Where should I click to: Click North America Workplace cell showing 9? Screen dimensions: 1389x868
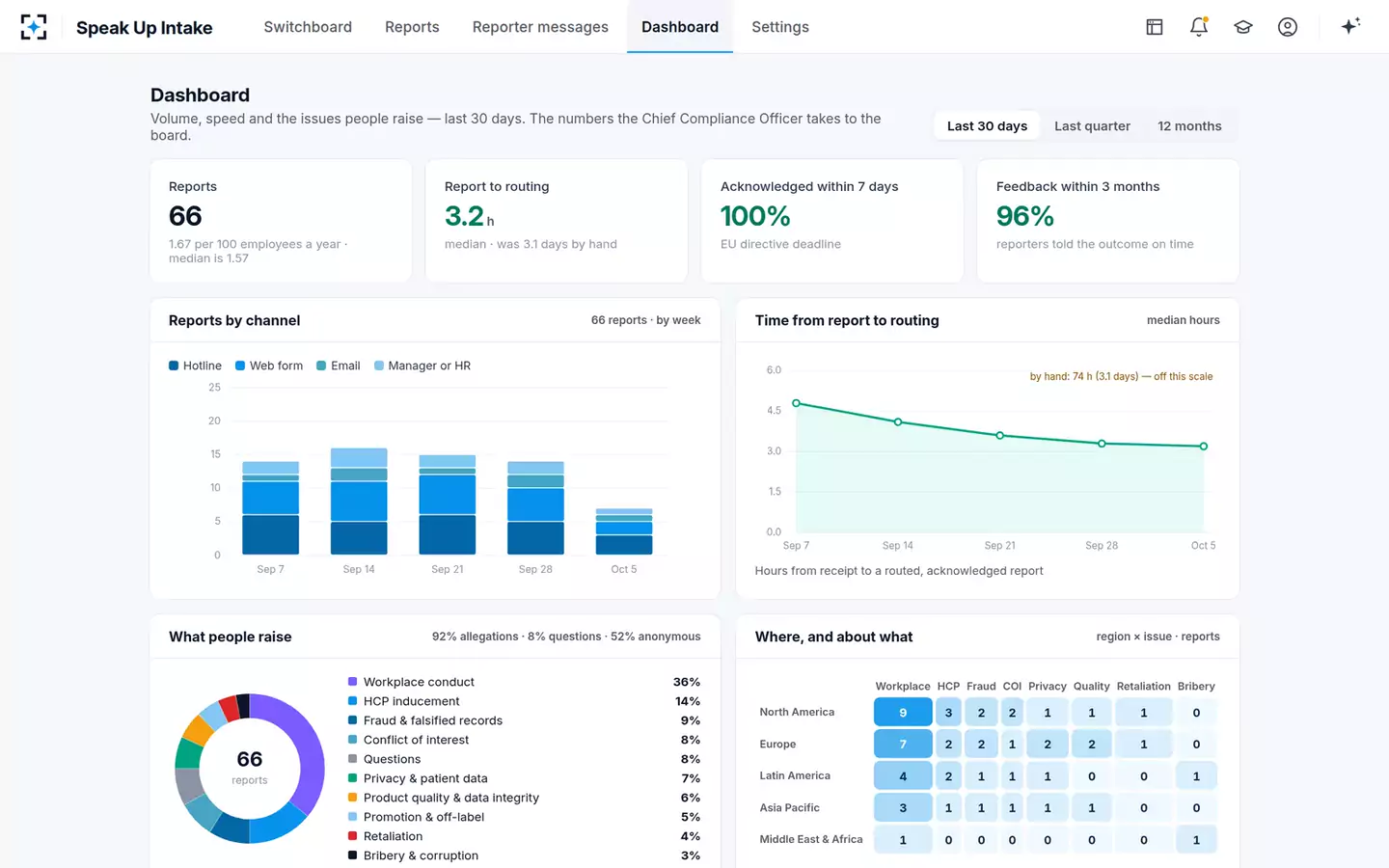point(903,713)
